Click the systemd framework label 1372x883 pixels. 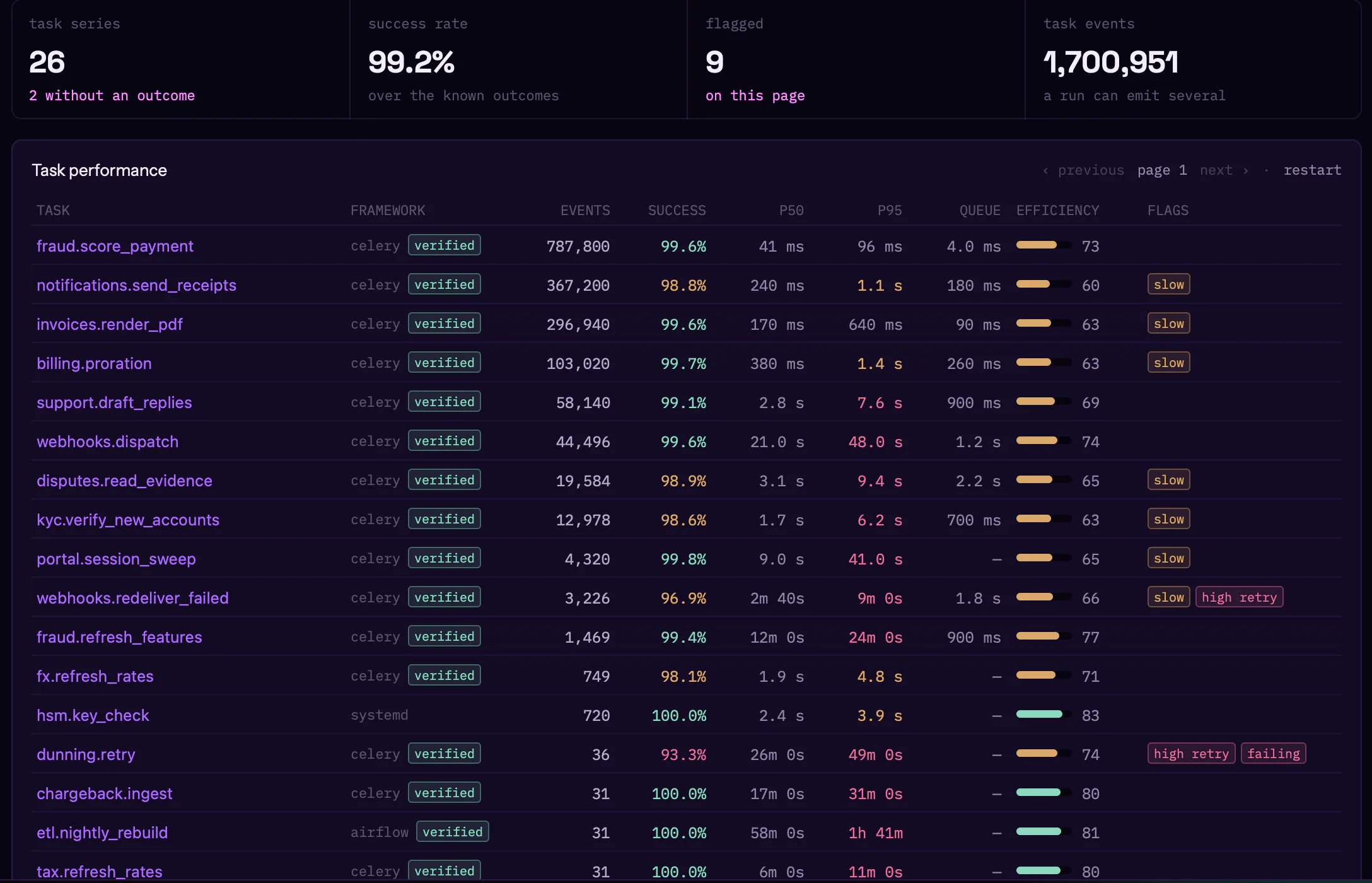pyautogui.click(x=379, y=715)
